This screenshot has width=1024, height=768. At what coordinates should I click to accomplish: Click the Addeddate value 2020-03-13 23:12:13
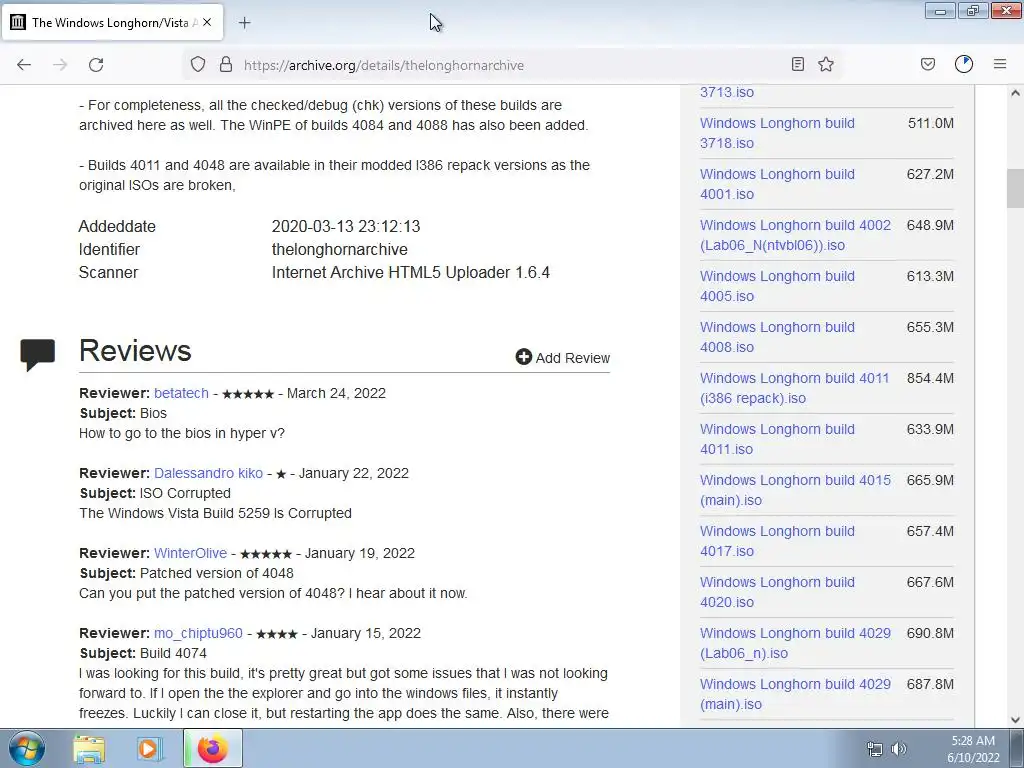coord(346,227)
